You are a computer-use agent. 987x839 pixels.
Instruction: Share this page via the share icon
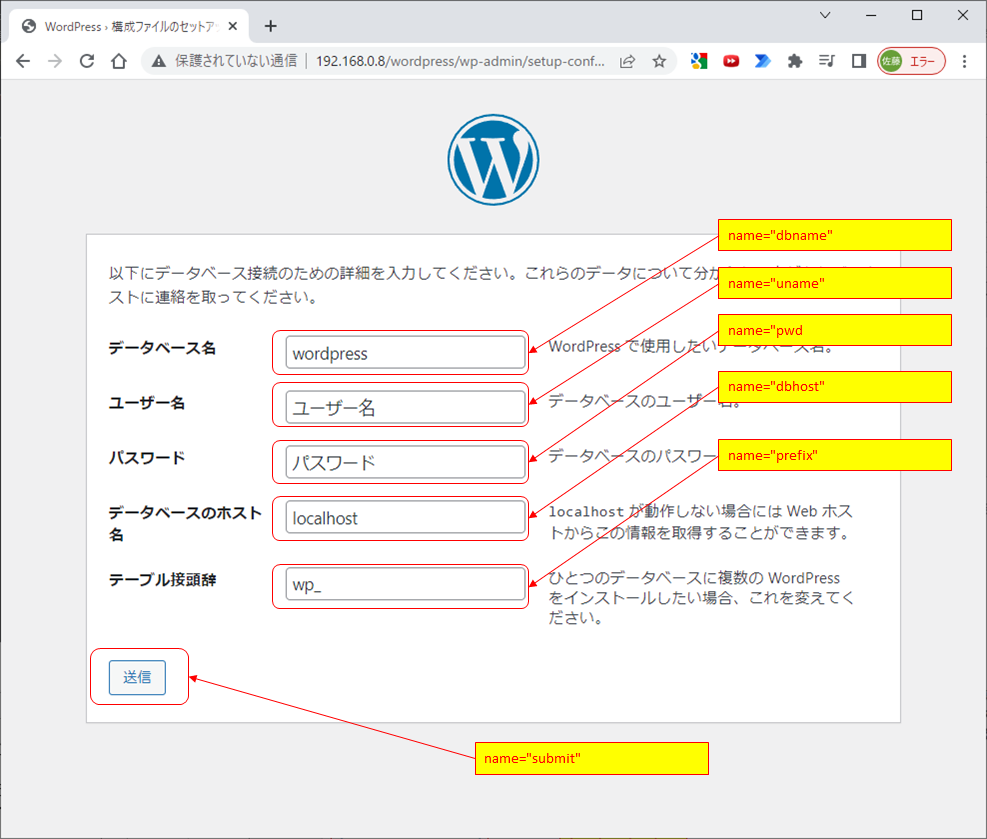point(628,61)
